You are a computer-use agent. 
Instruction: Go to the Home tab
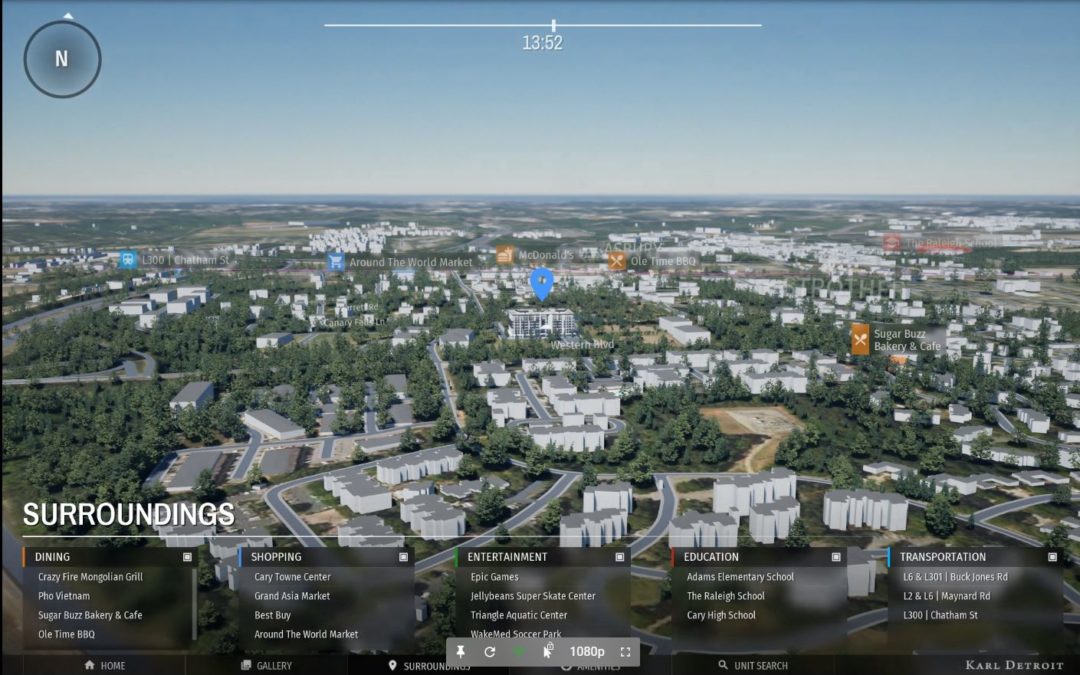coord(105,665)
